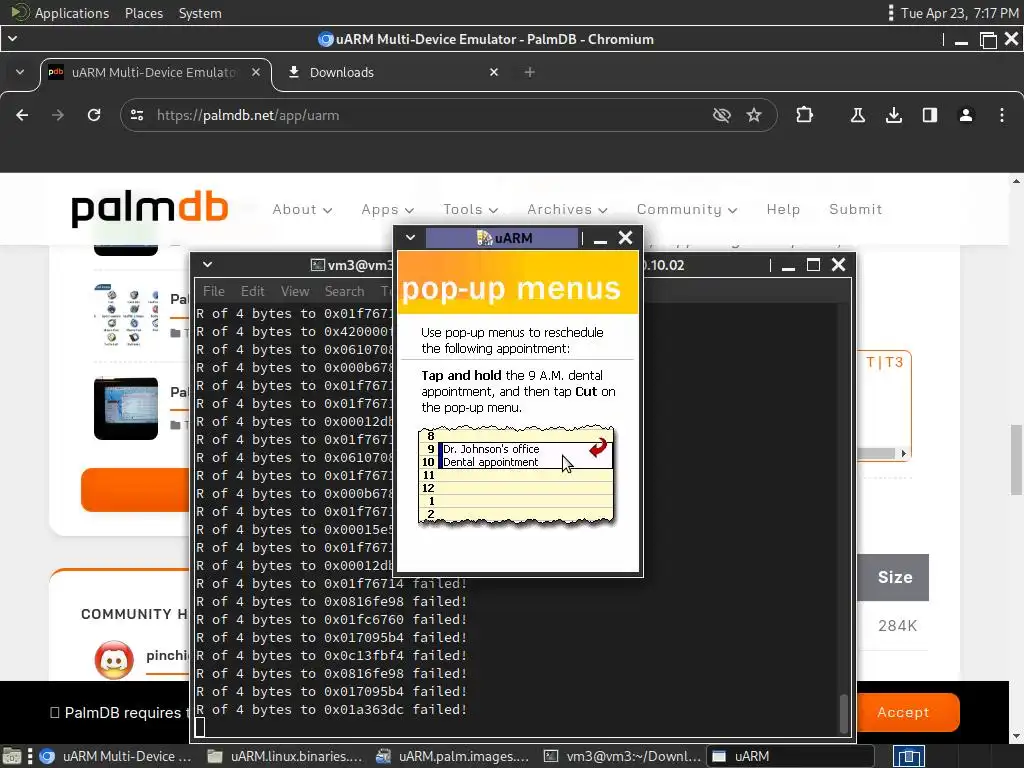The image size is (1024, 768).
Task: Click the pinchi user avatar
Action: pyautogui.click(x=114, y=660)
